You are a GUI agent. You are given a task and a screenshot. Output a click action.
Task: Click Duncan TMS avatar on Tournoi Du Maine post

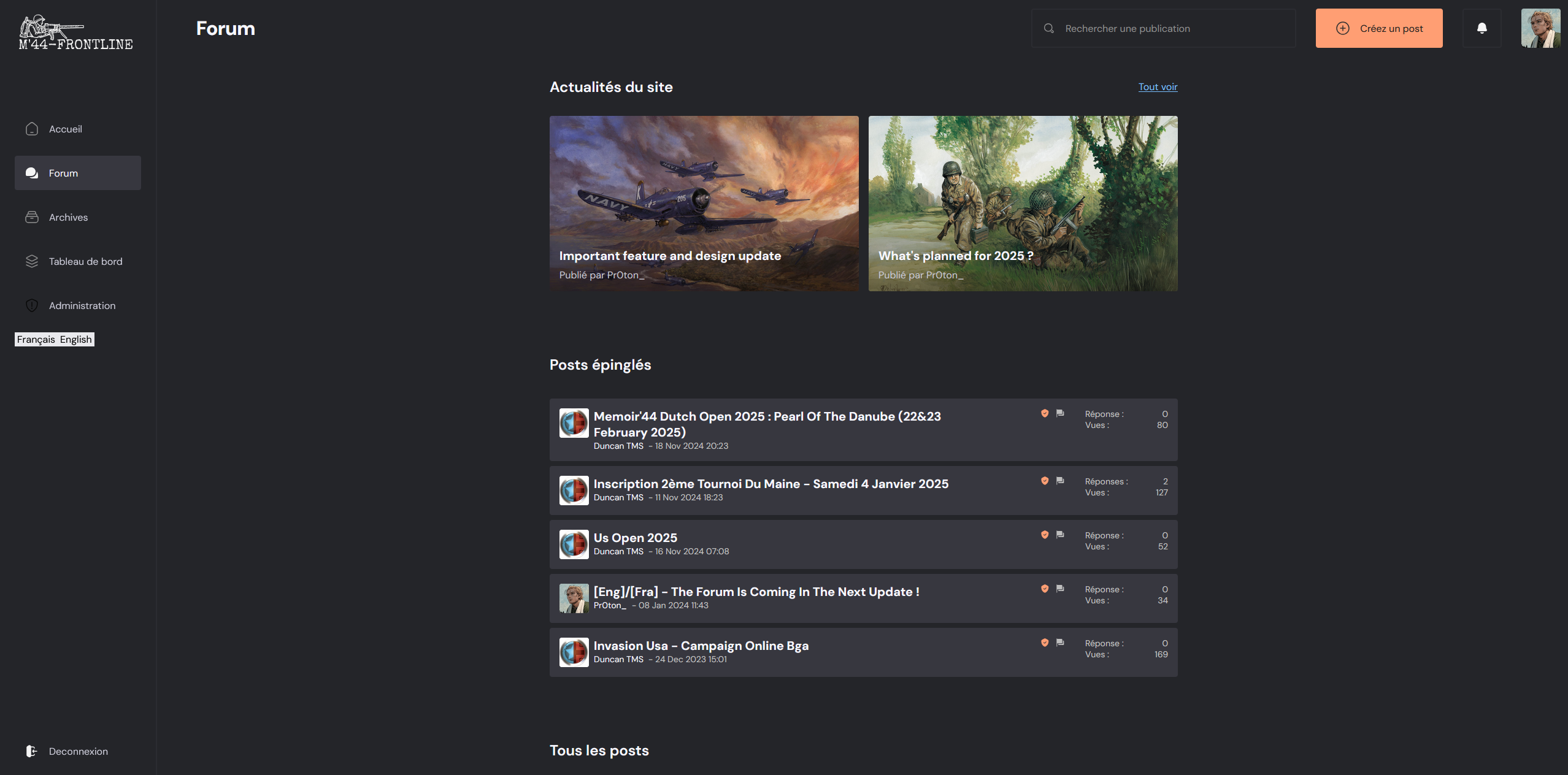pyautogui.click(x=574, y=491)
